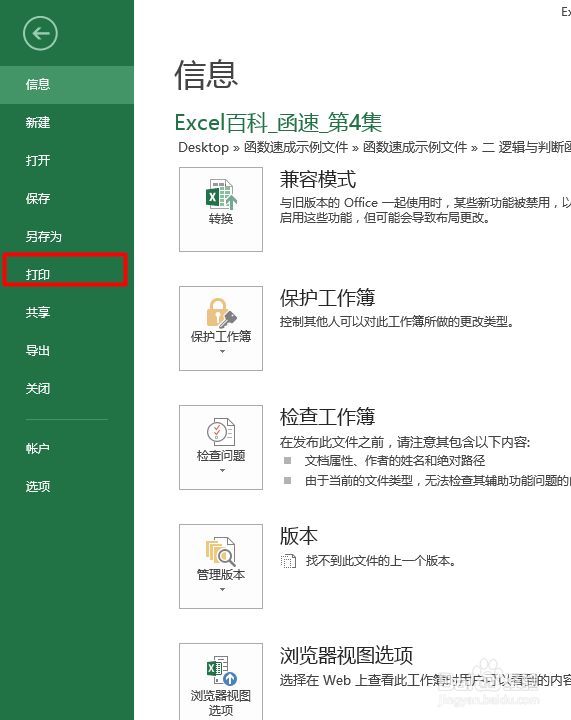Click 关闭 to close the workbook
Screen dimensions: 571x720
click(x=67, y=388)
